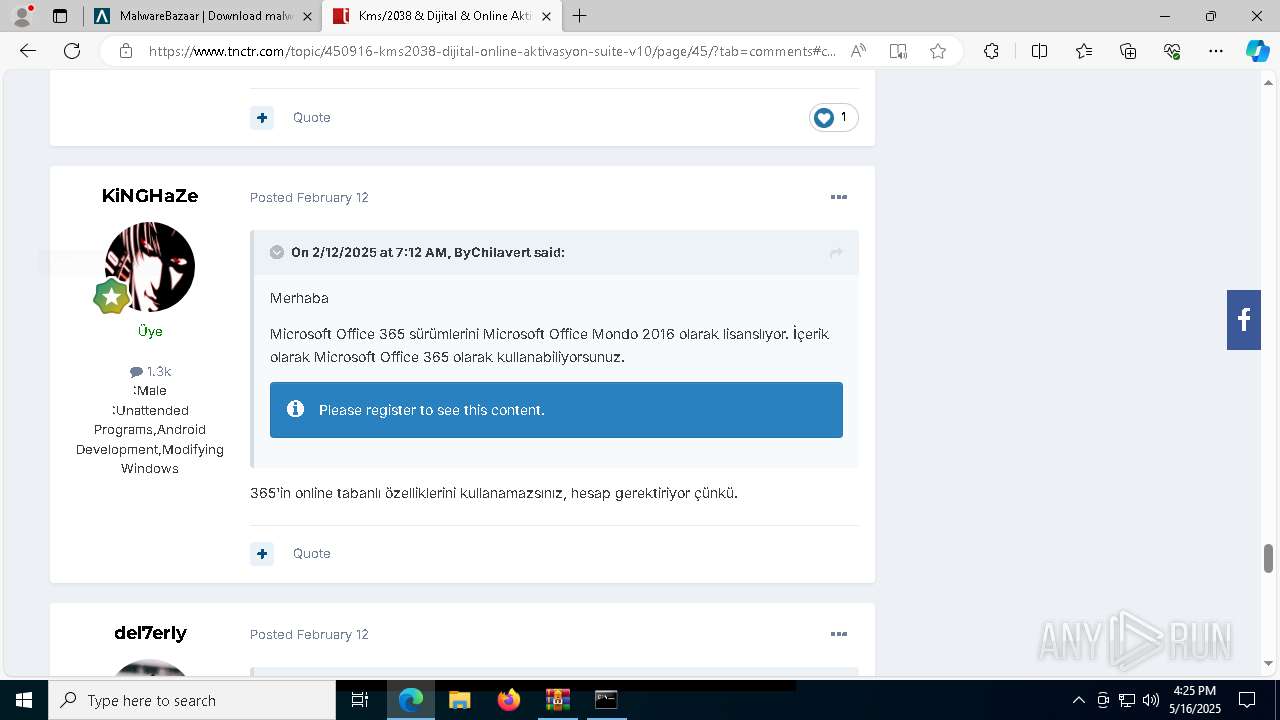Image resolution: width=1280 pixels, height=720 pixels.
Task: Open KiNGHaZe profile name
Action: tap(150, 195)
